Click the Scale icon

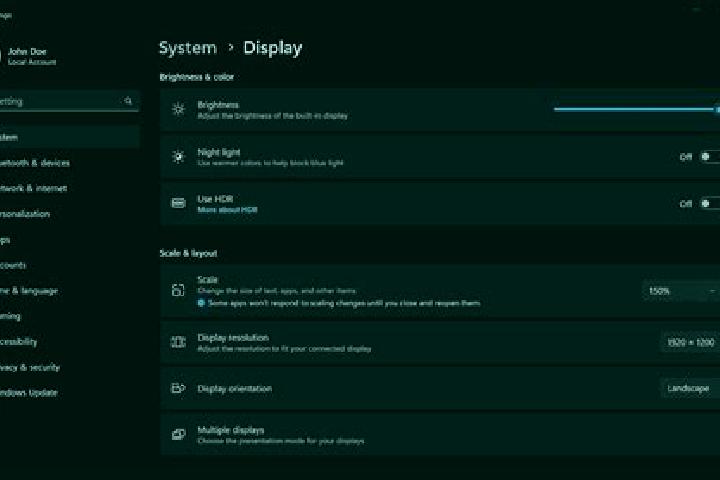[178, 290]
